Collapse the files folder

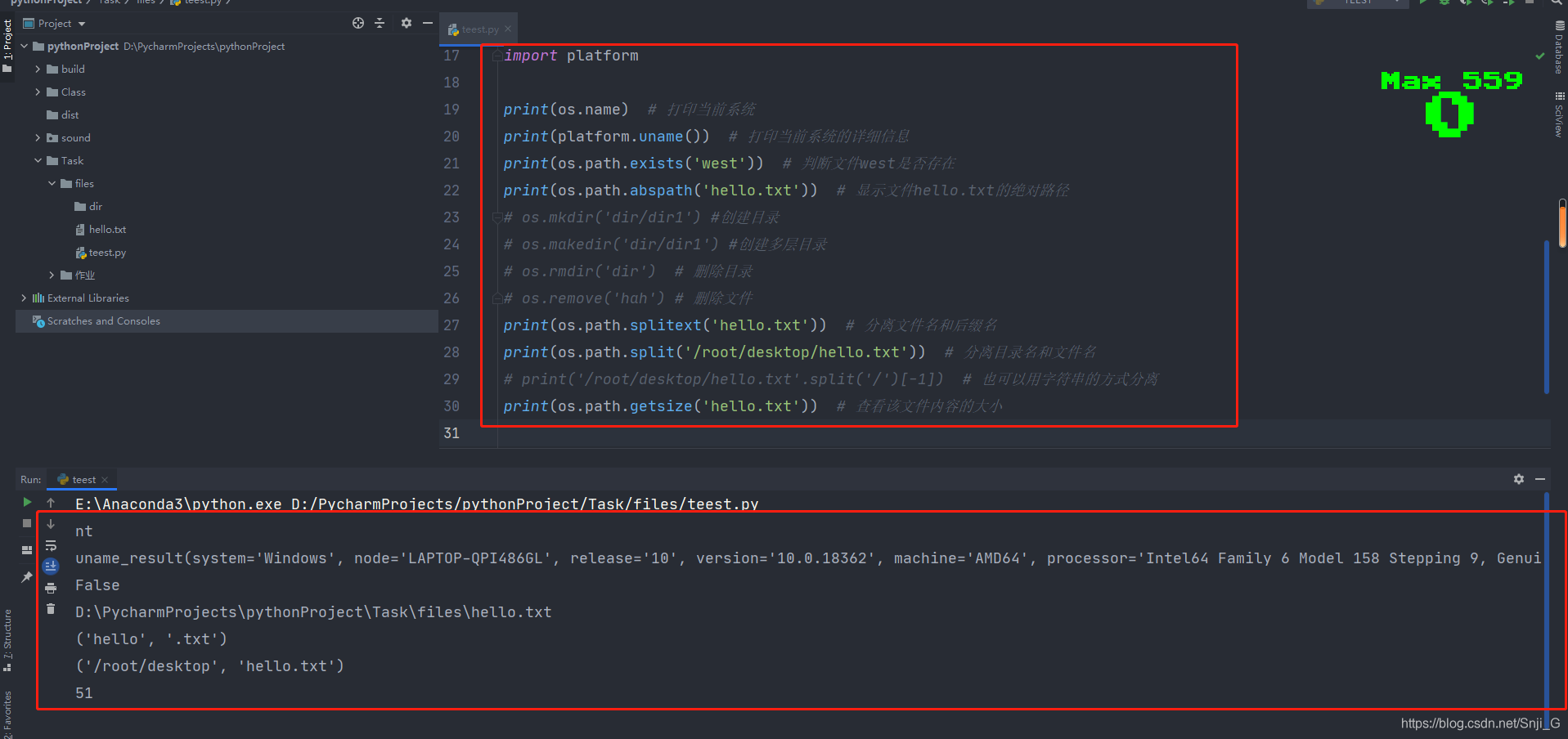(52, 184)
